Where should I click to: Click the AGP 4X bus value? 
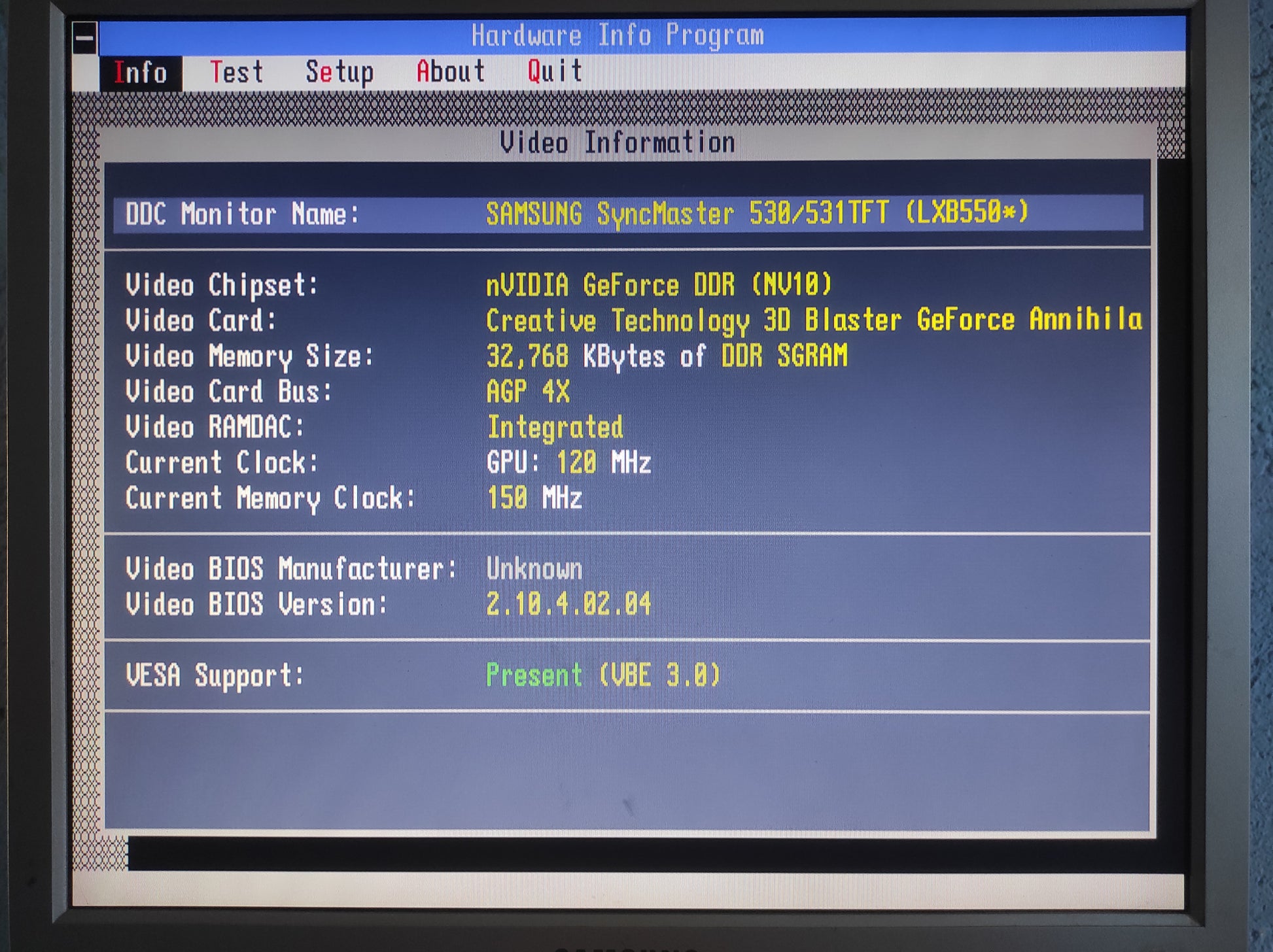pyautogui.click(x=527, y=392)
